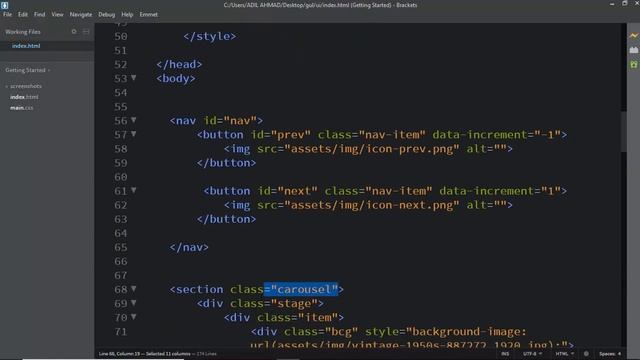Click the closing </style> tag
The image size is (640, 360).
point(209,36)
